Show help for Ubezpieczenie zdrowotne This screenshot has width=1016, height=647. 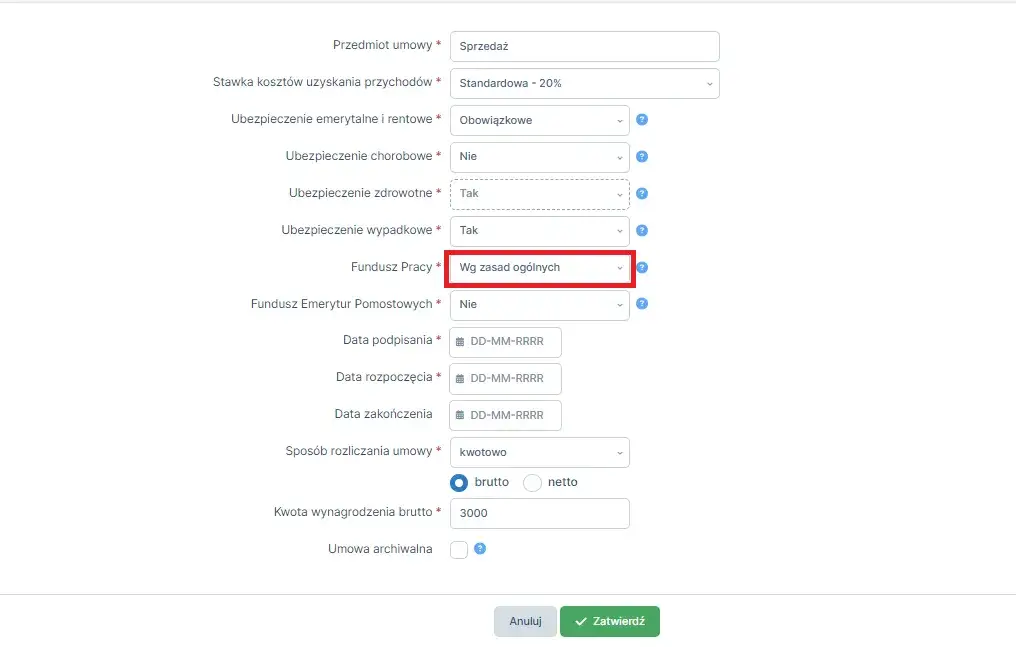coord(643,194)
